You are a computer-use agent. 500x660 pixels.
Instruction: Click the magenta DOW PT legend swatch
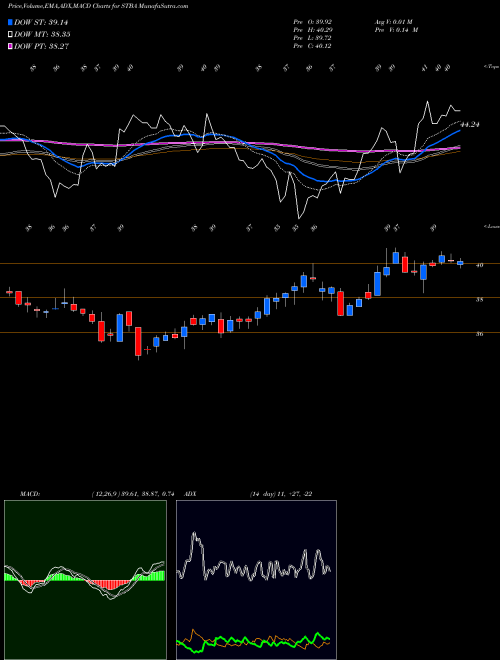coord(10,46)
